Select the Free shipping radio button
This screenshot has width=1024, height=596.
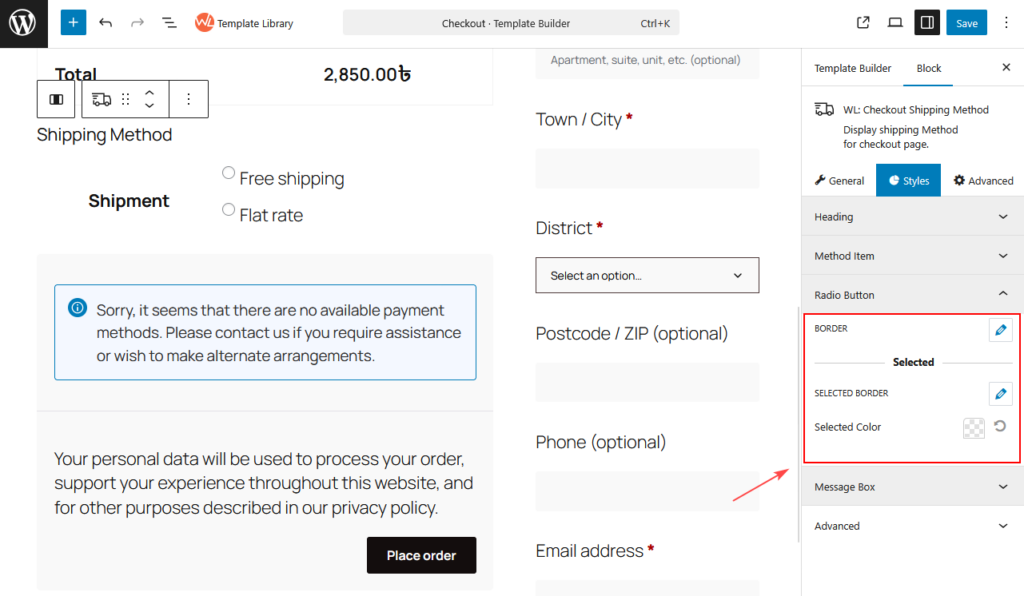[229, 173]
